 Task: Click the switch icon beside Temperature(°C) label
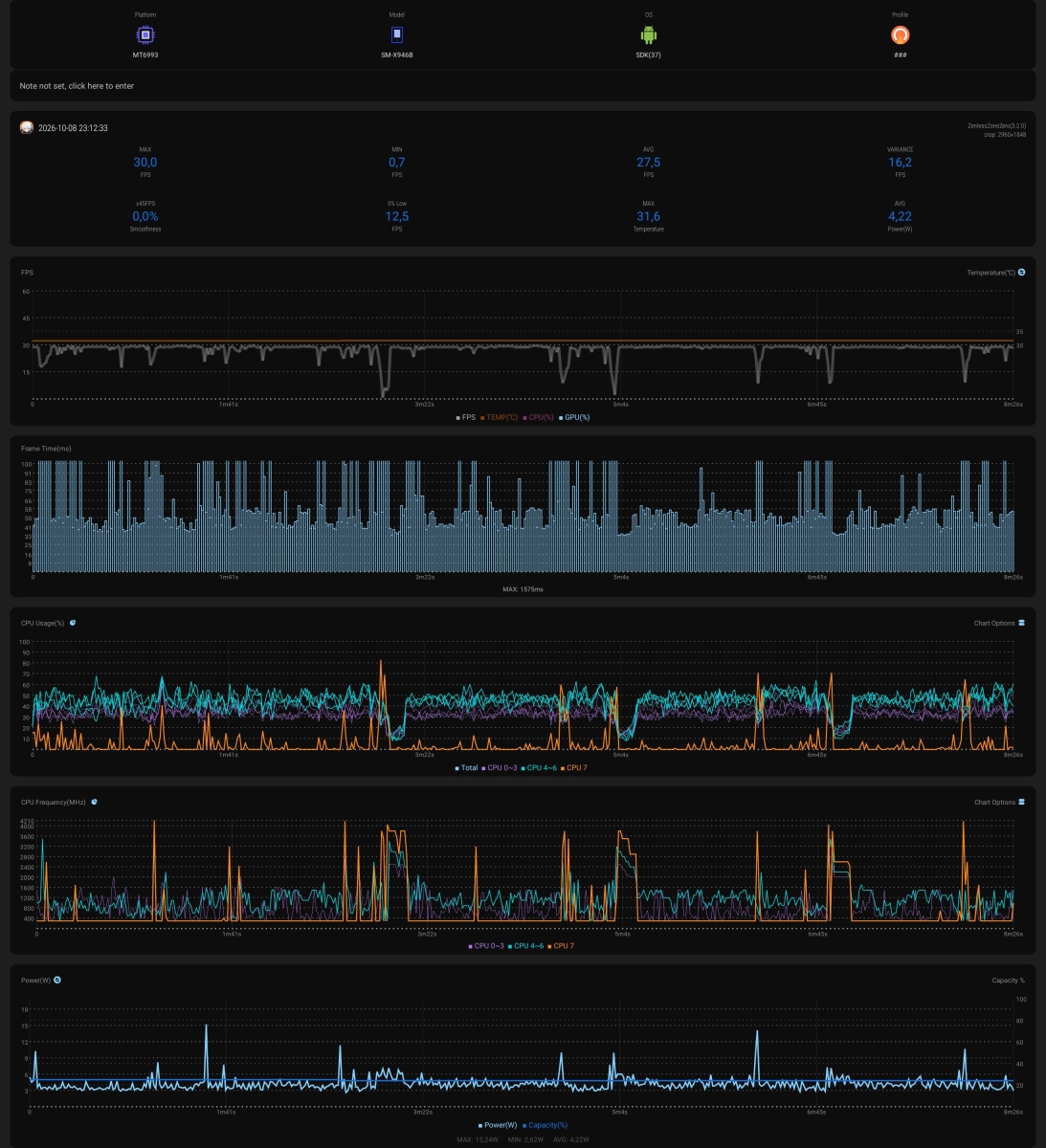point(1022,273)
